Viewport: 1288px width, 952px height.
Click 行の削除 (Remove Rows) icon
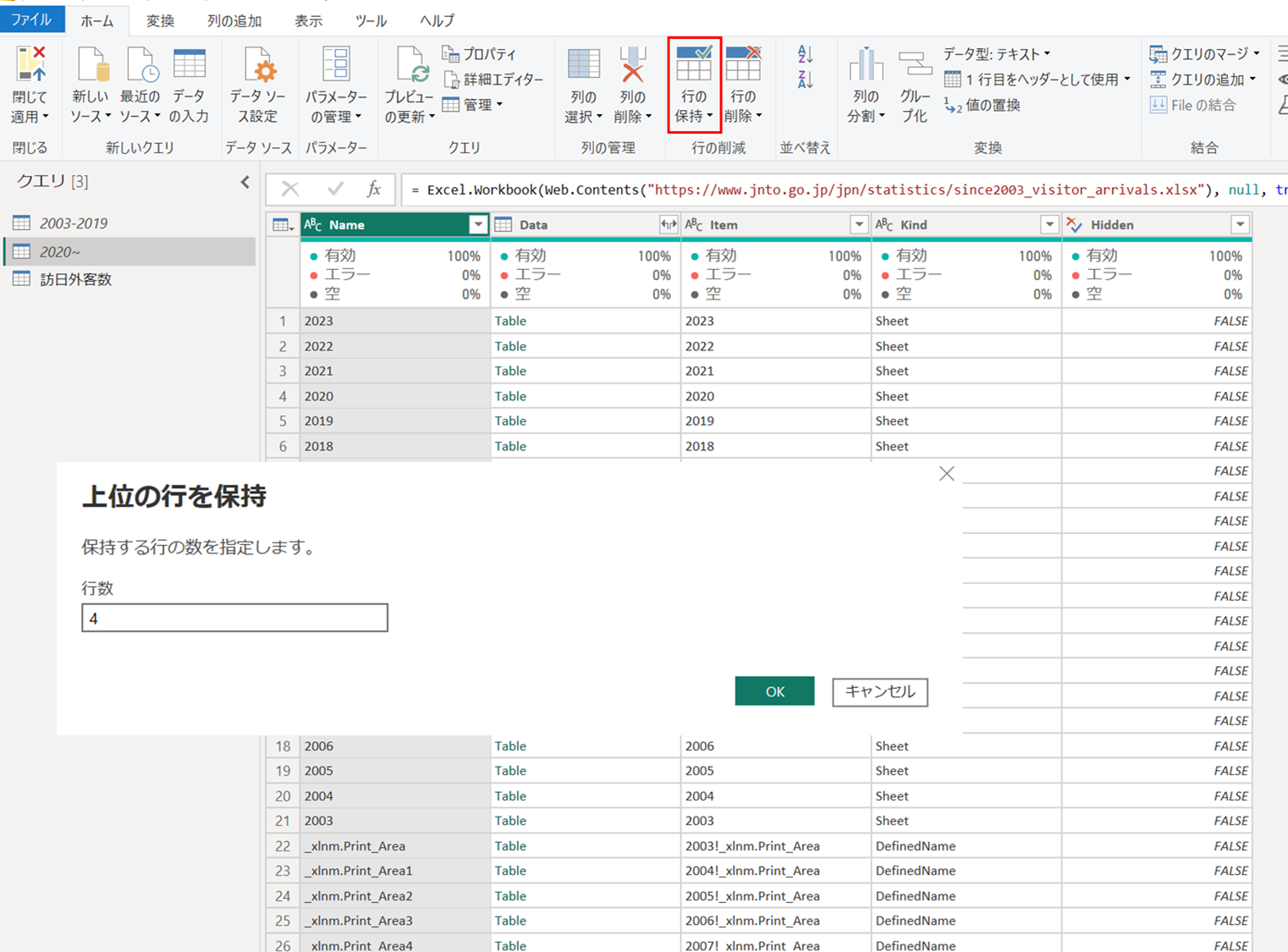(x=743, y=64)
